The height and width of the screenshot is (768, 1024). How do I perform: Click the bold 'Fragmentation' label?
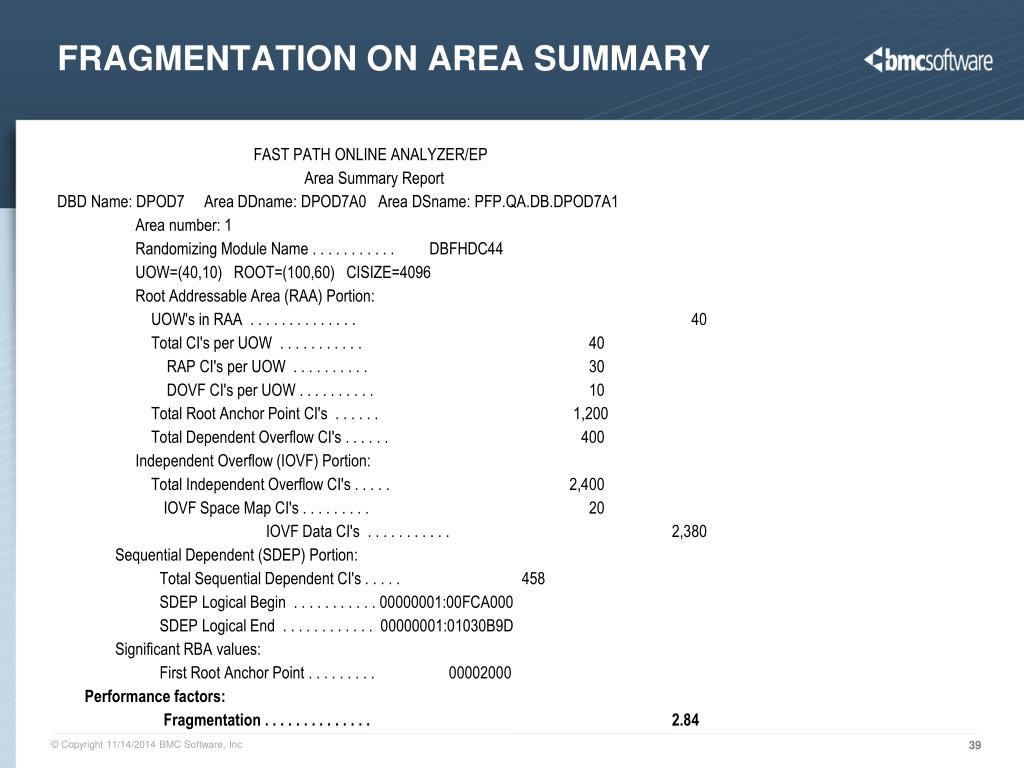[212, 720]
